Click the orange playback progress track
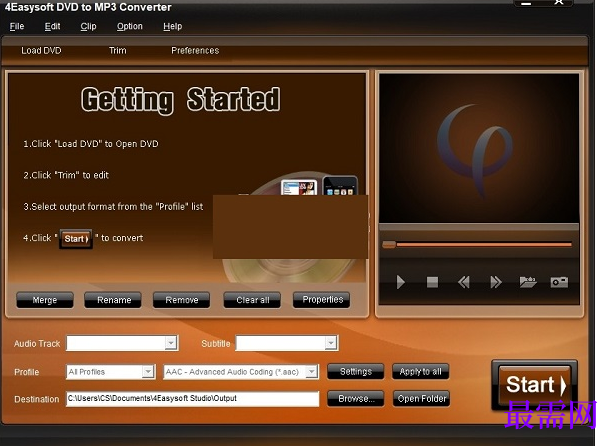 tap(484, 245)
